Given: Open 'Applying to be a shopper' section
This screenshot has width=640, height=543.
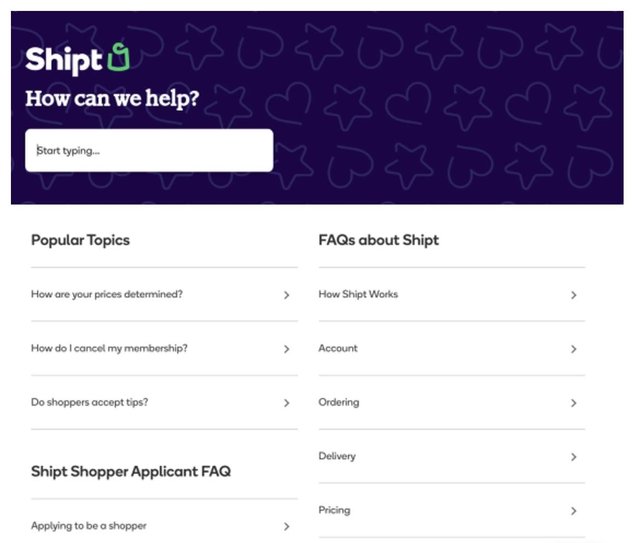Looking at the screenshot, I should pyautogui.click(x=90, y=526).
